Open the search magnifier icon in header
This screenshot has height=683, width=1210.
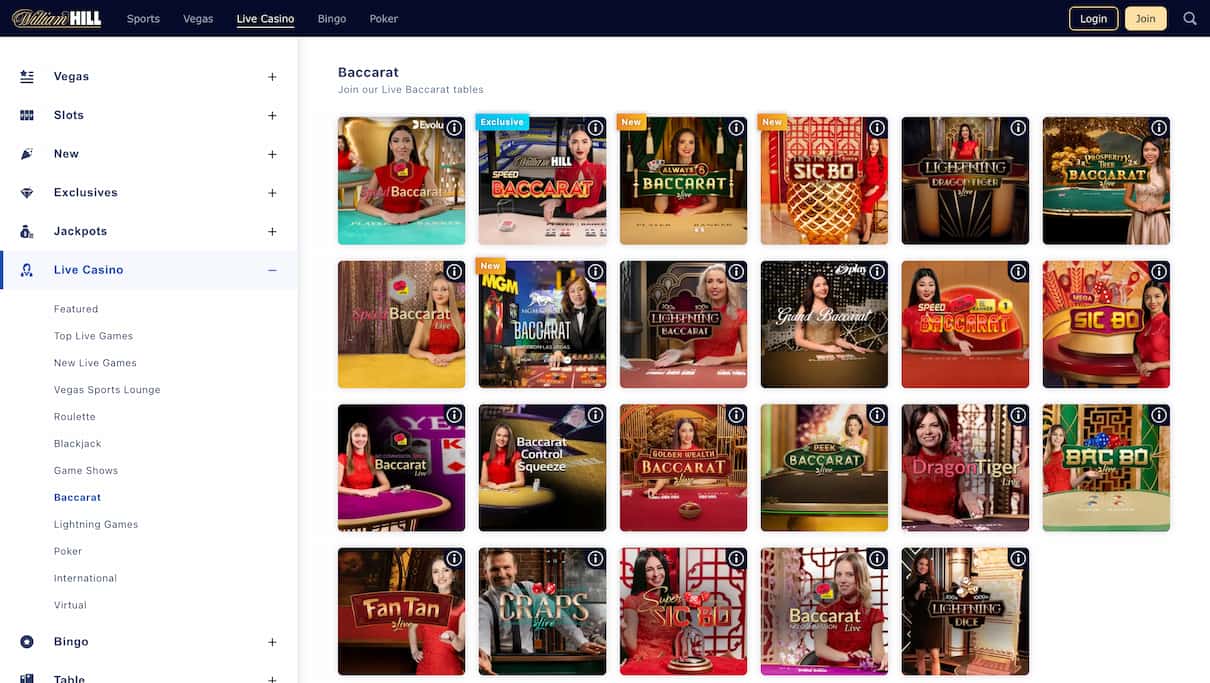pos(1189,18)
